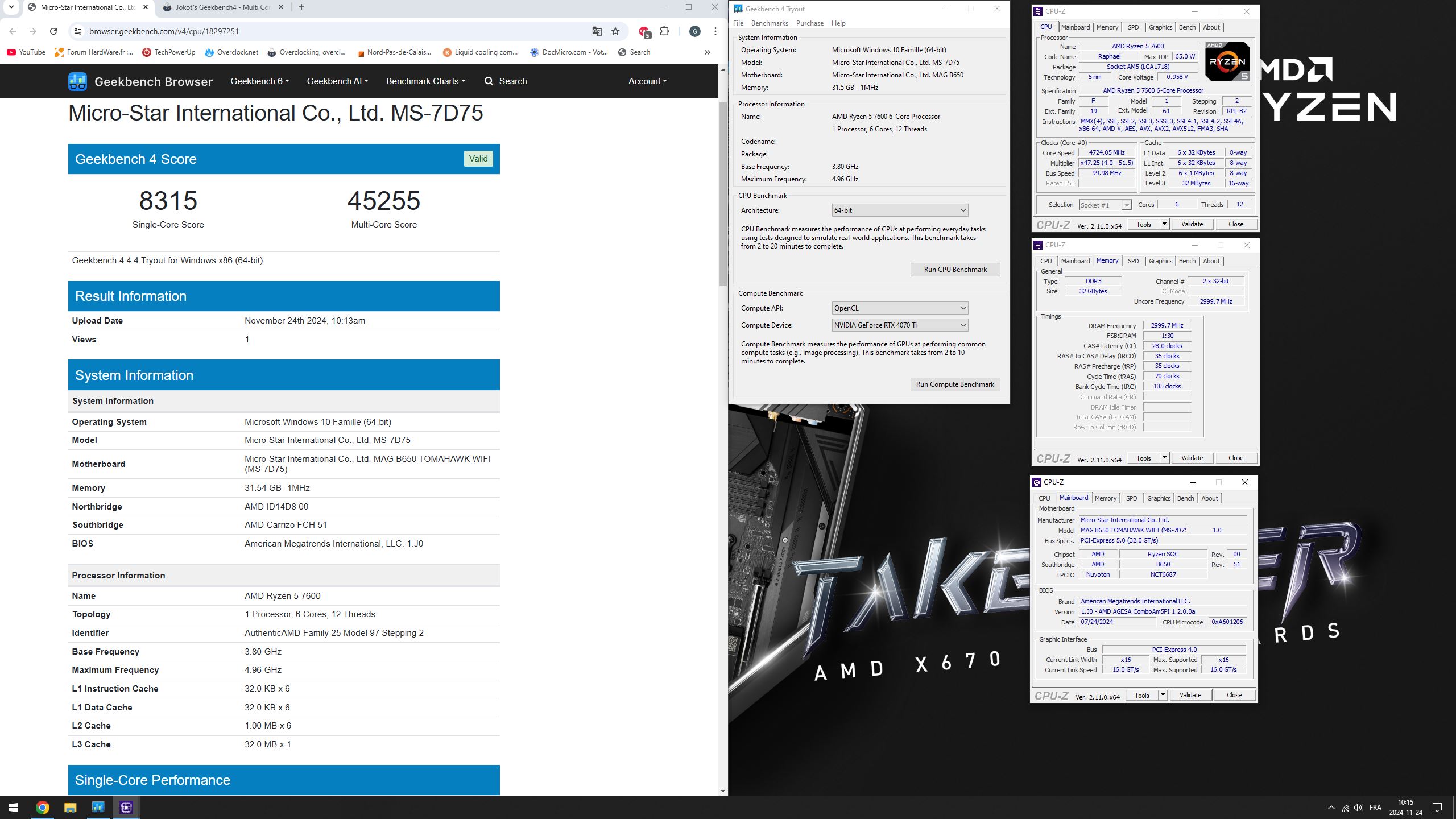Open the Chrome extensions puzzle icon

point(664,31)
